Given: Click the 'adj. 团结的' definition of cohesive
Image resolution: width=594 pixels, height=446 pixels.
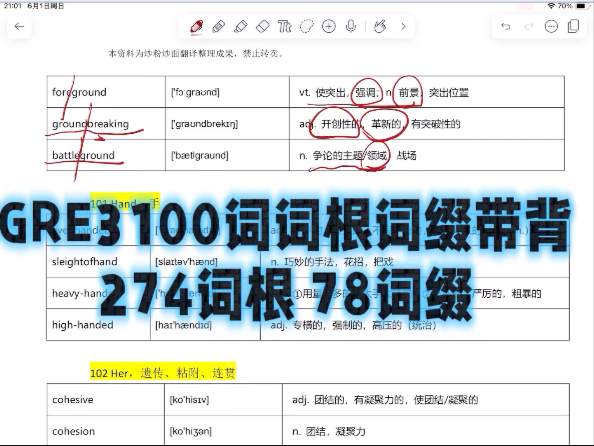Looking at the screenshot, I should click(x=426, y=399).
